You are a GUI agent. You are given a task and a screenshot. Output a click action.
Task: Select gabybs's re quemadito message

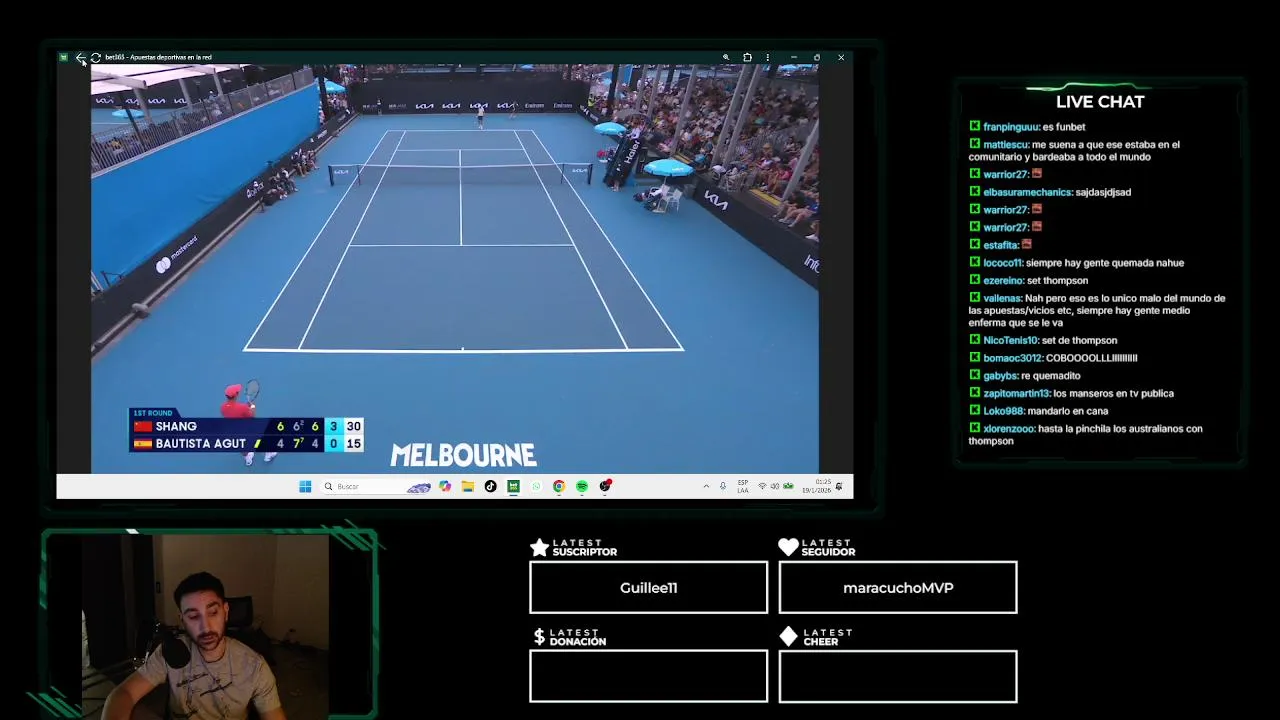click(1025, 376)
